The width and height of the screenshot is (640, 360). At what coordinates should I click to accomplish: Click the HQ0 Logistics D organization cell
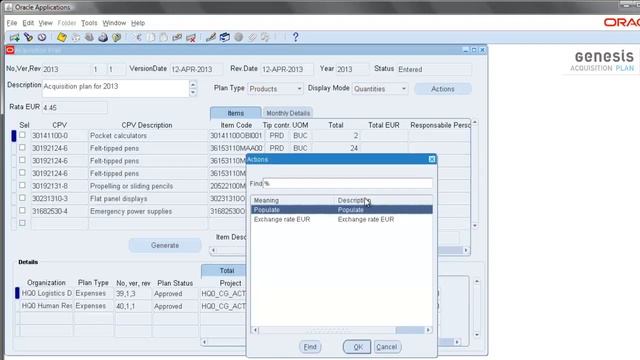tap(47, 293)
